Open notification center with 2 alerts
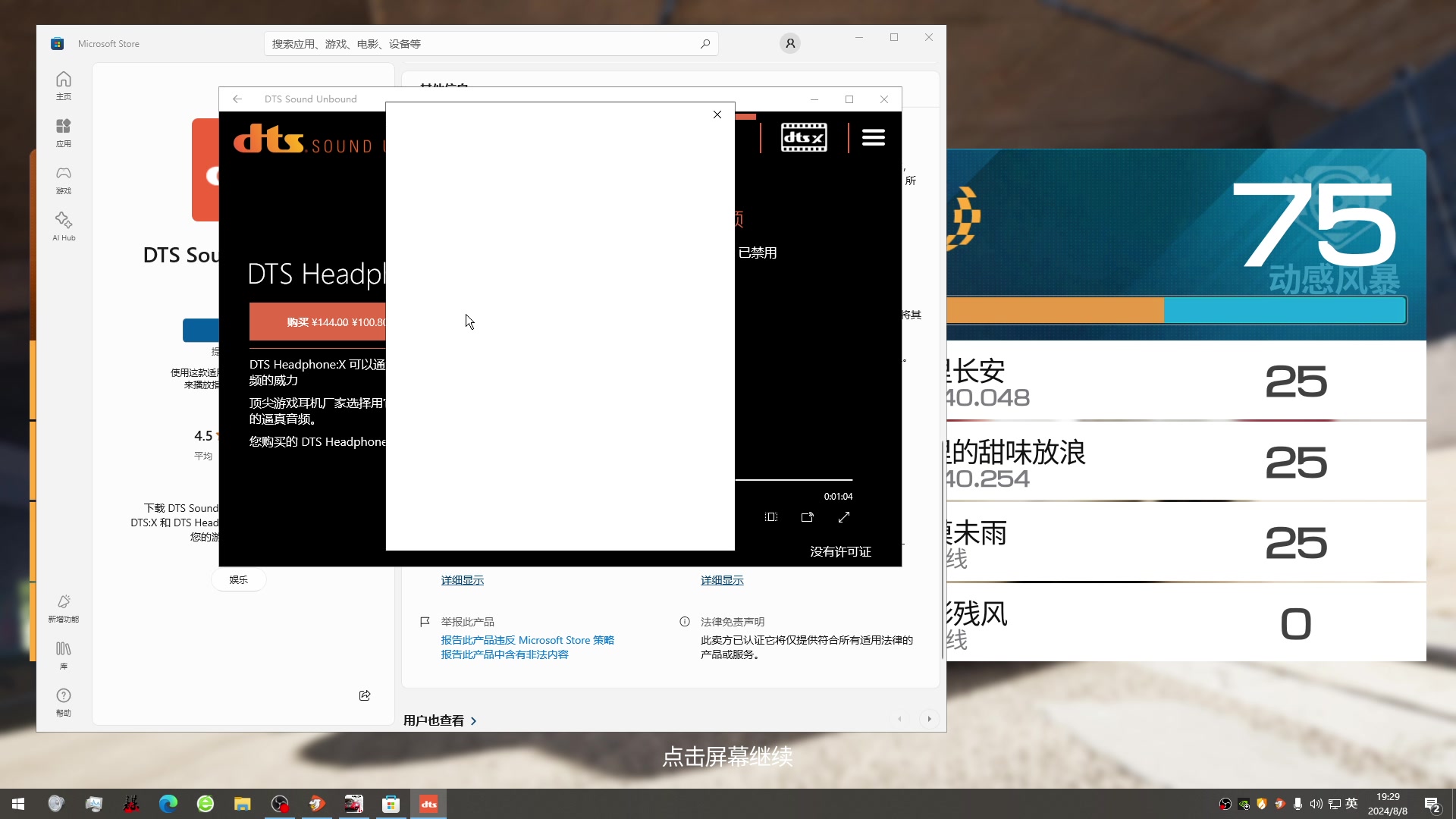The height and width of the screenshot is (819, 1456). click(1432, 805)
